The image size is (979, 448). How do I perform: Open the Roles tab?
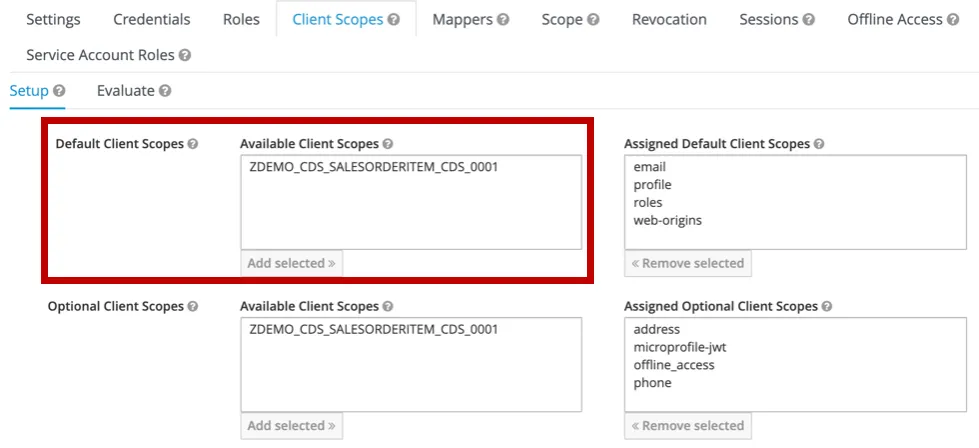[x=241, y=20]
